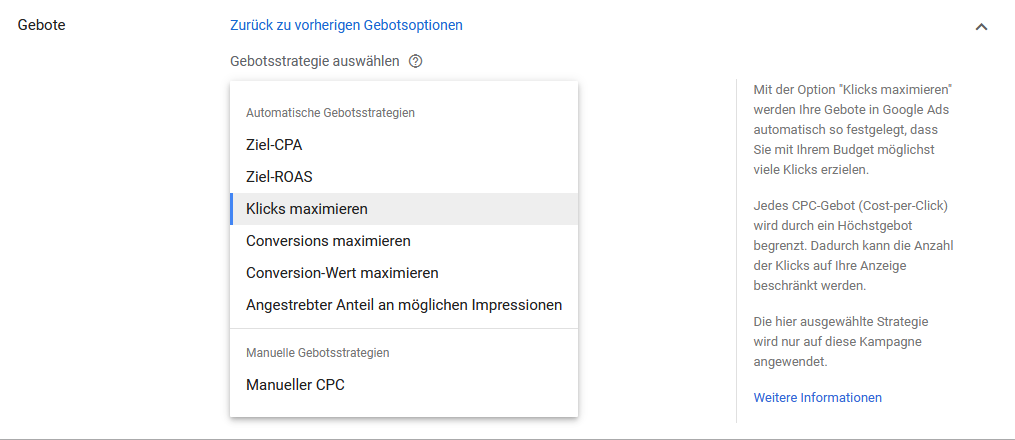Screen dimensions: 1015x440
Task: Click the help icon beside Gebotsstrategie auswählen
Action: coord(416,61)
